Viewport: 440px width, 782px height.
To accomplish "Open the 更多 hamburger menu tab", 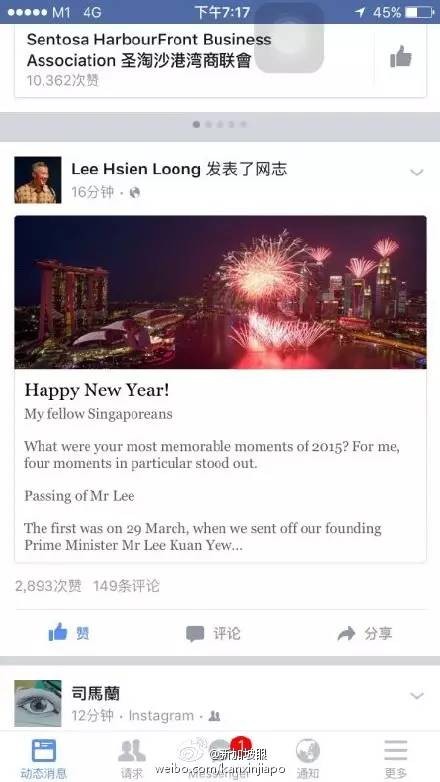I will [x=396, y=758].
